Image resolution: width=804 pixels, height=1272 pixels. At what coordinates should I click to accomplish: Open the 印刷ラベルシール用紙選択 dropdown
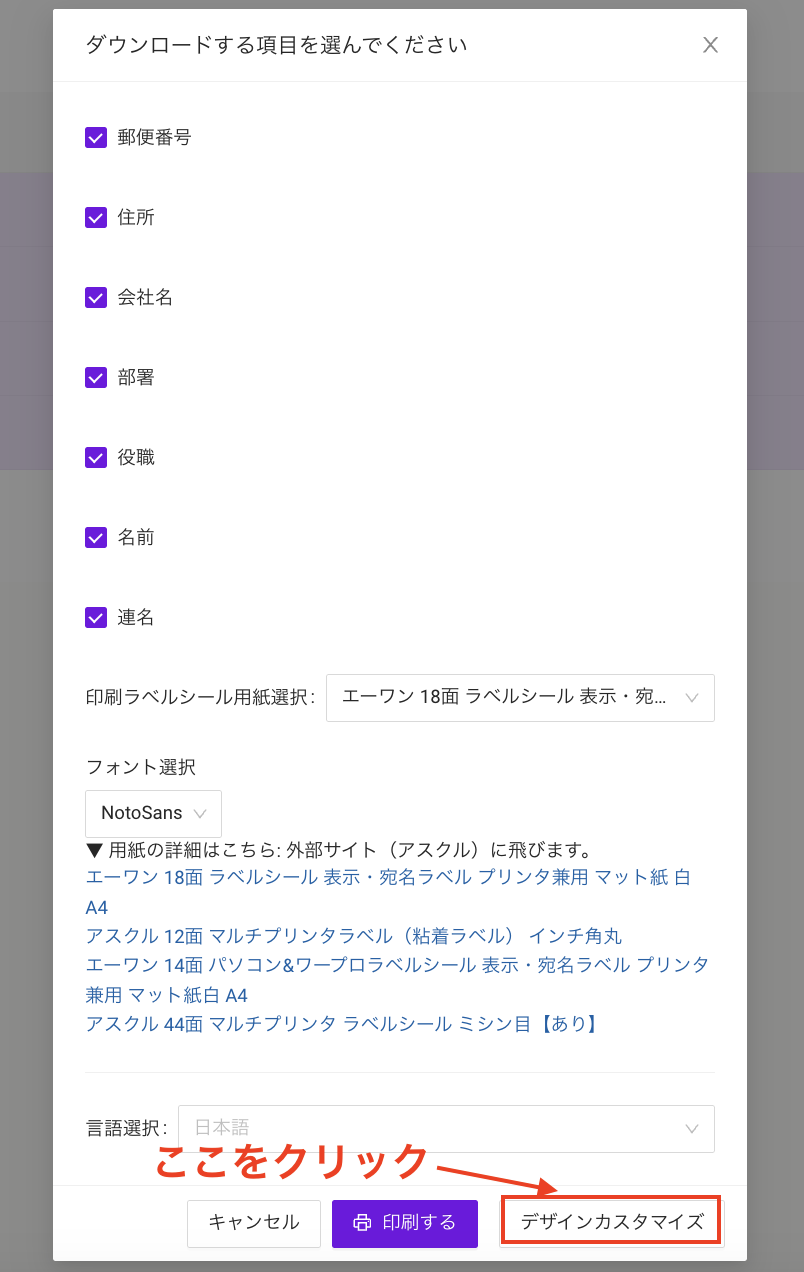tap(520, 698)
